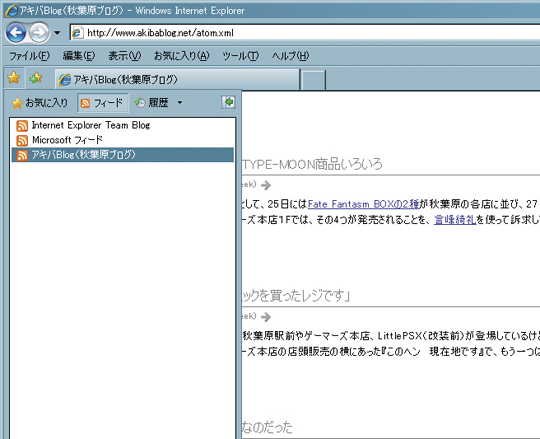Viewport: 540px width, 439px height.
Task: Open the recent pages dropdown arrow
Action: coord(57,33)
